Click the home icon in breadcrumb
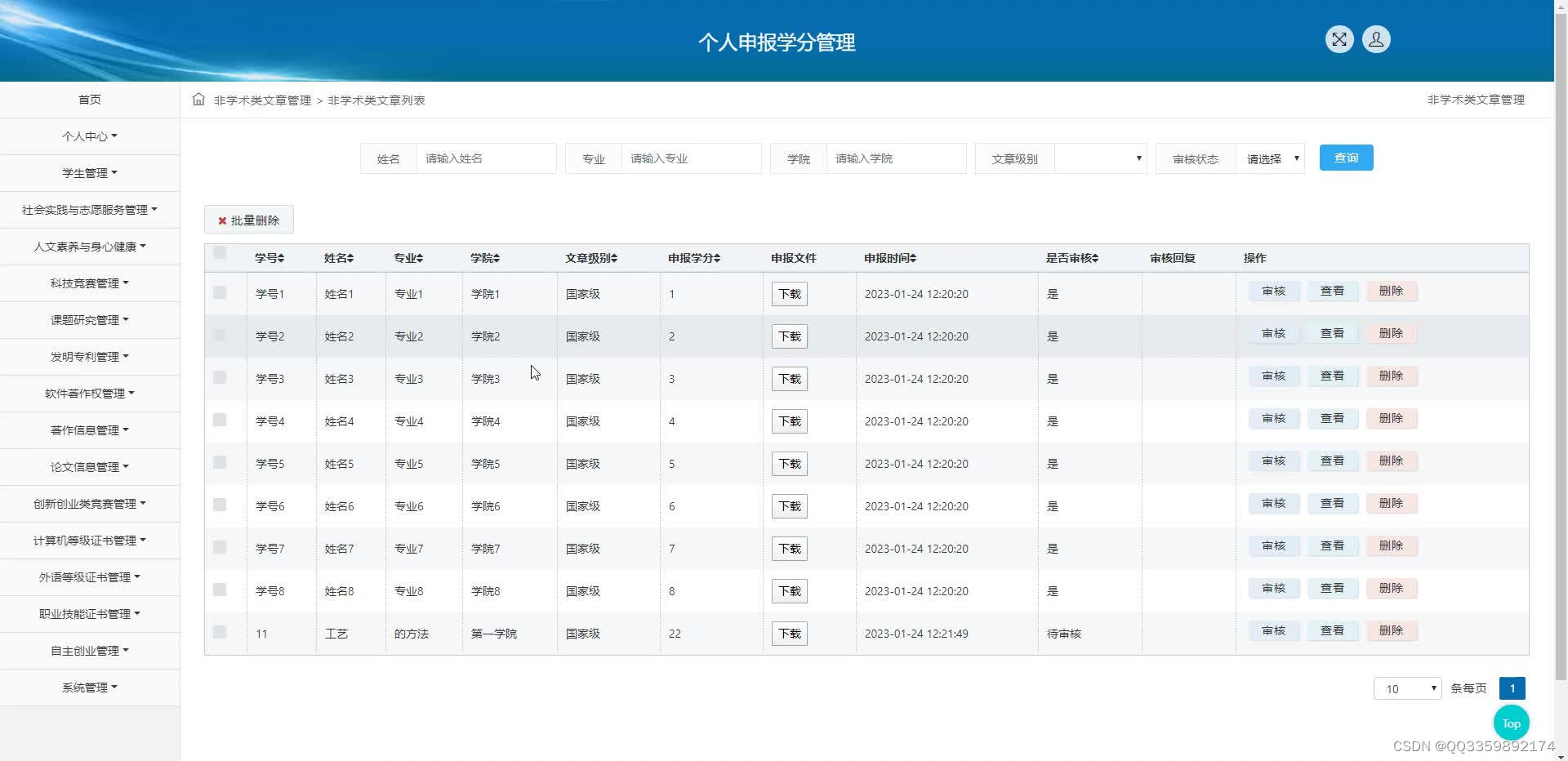 coord(198,100)
